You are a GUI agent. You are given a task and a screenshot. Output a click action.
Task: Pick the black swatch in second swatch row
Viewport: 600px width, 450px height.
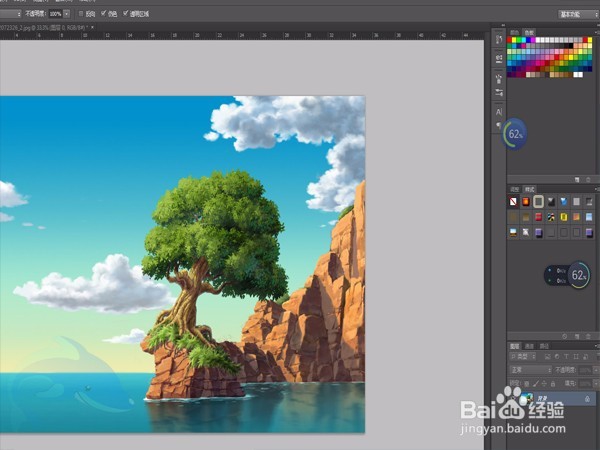pos(570,46)
